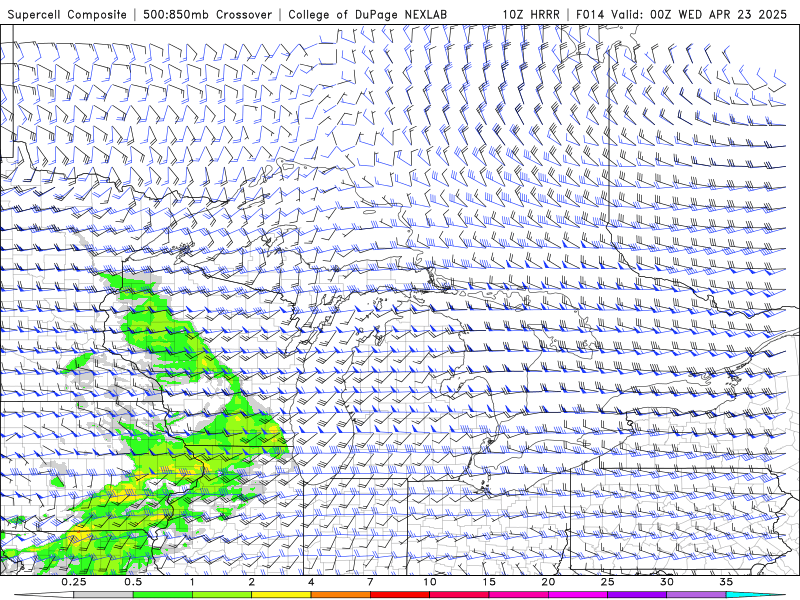Click the "F014 Valid: 00Z WED APR 23 2025" text
This screenshot has height=600, width=800.
682,15
